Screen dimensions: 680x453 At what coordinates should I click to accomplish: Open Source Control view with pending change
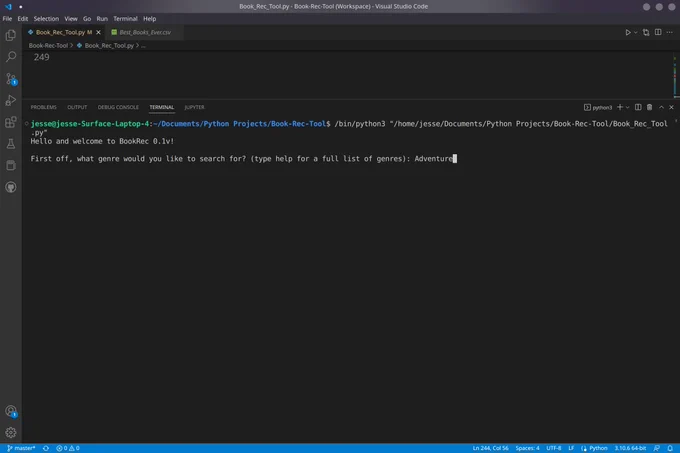click(x=11, y=79)
